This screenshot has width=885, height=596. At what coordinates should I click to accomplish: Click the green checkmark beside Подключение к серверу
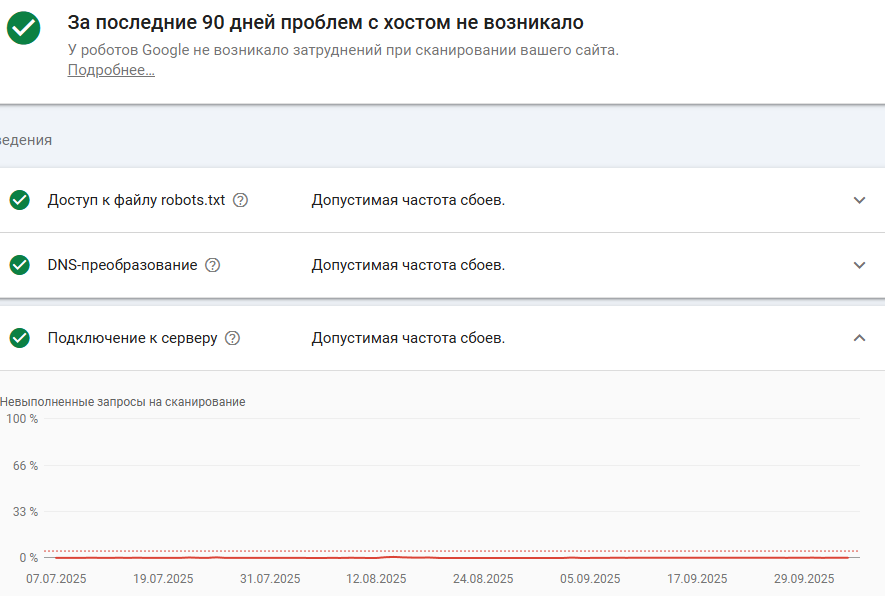click(x=20, y=338)
